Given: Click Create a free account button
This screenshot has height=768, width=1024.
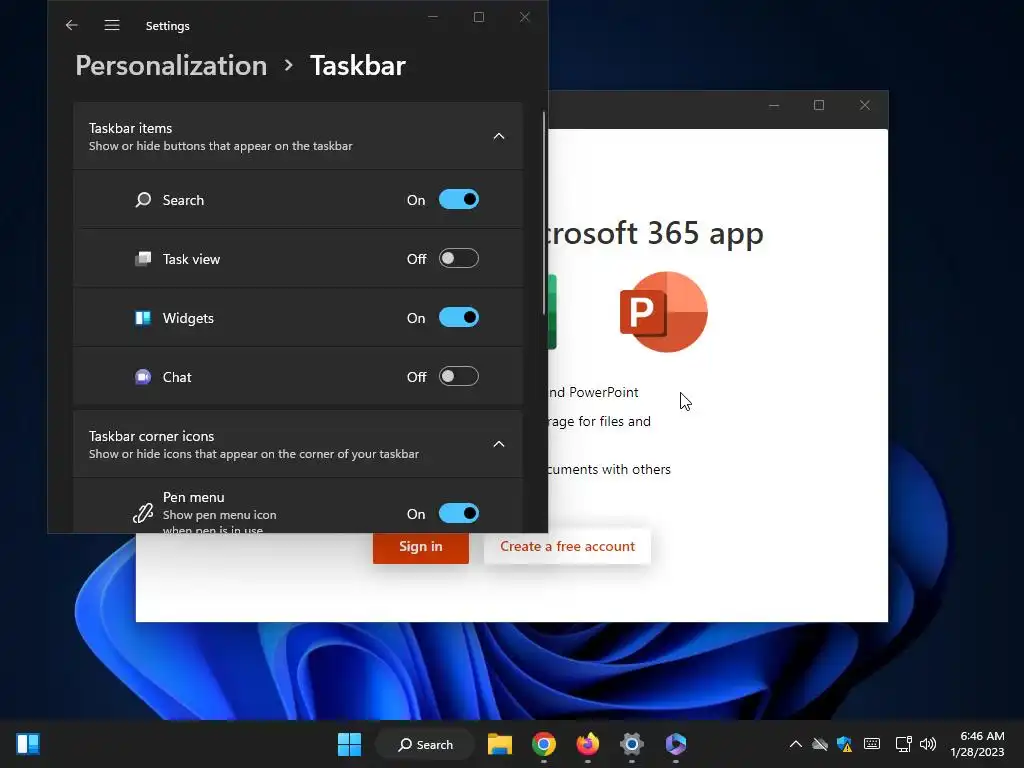Looking at the screenshot, I should point(567,547).
